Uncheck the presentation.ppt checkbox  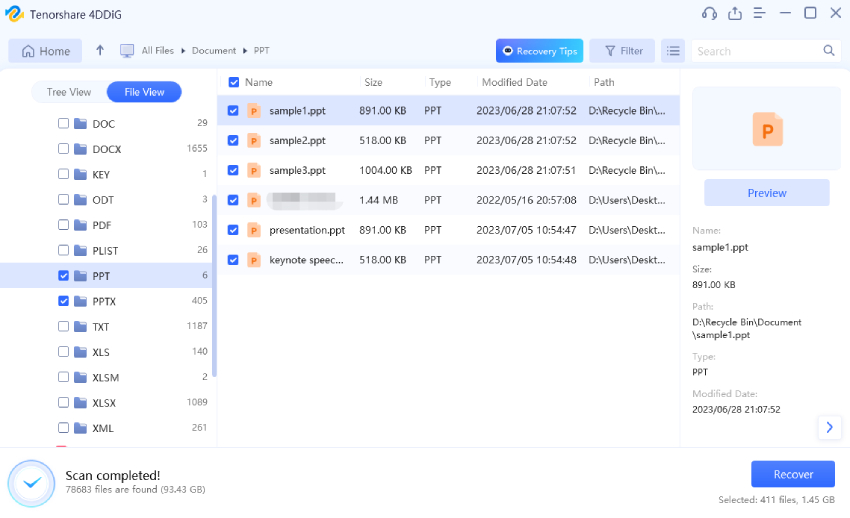pyautogui.click(x=233, y=230)
